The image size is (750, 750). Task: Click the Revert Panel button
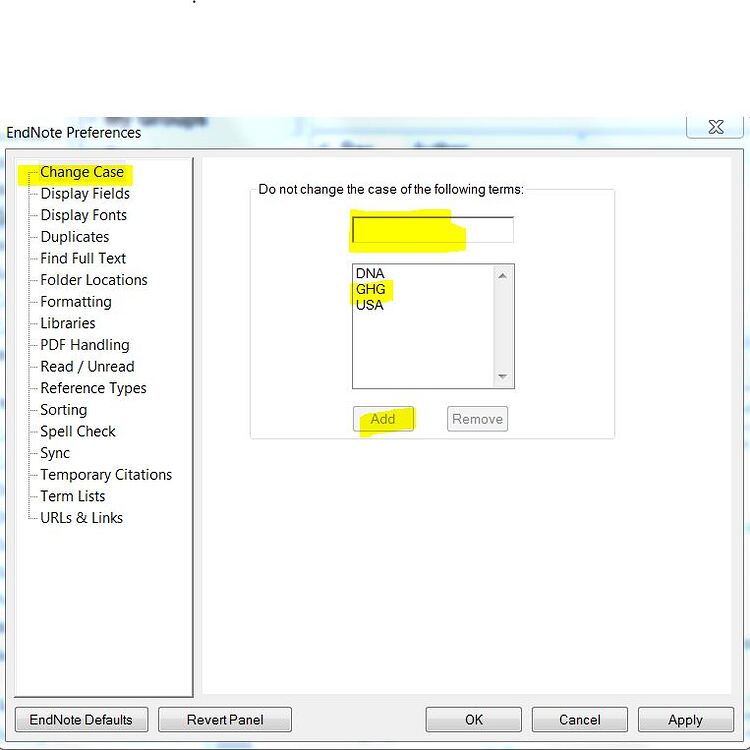tap(225, 720)
